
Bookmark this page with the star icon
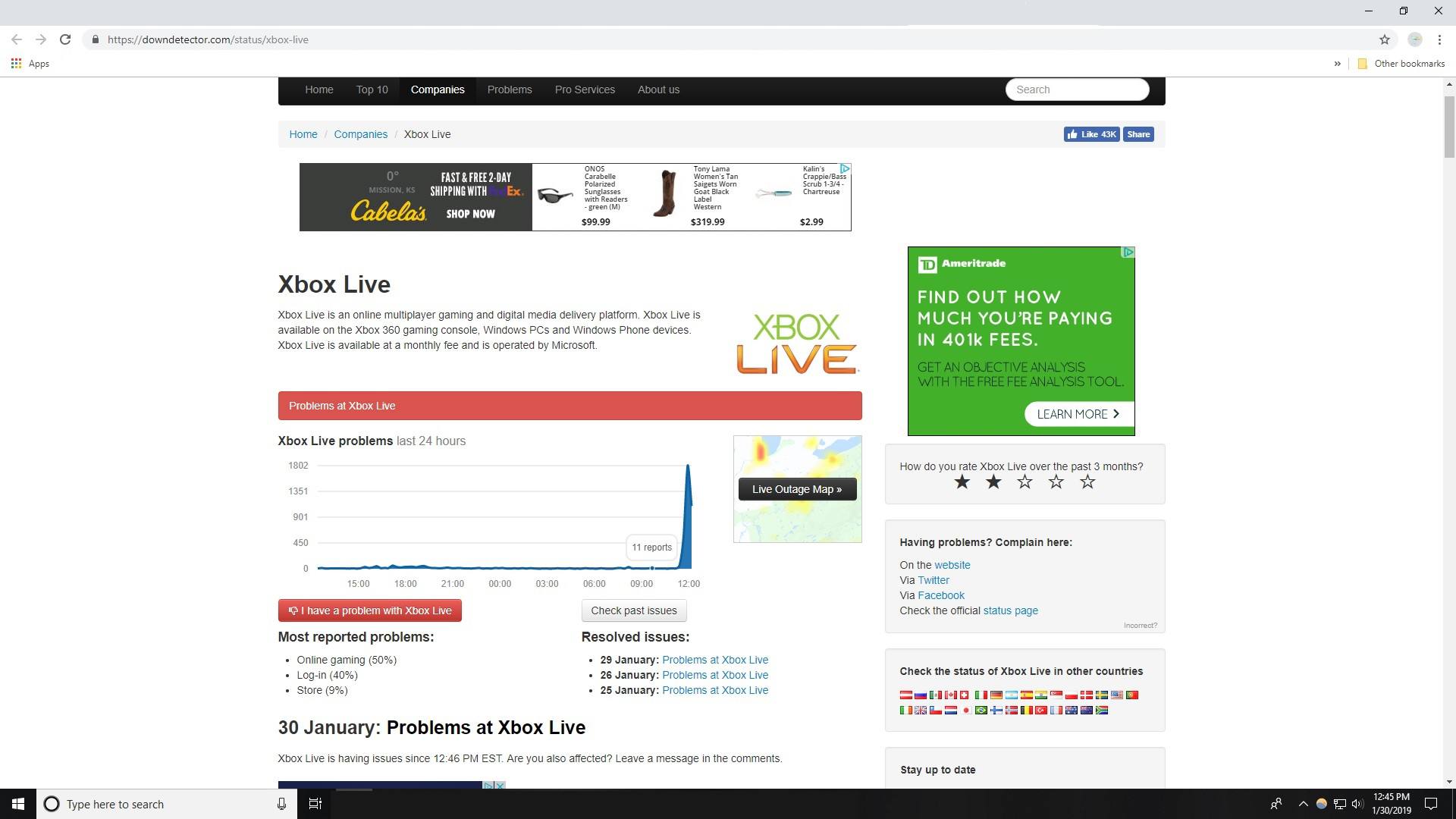tap(1385, 39)
